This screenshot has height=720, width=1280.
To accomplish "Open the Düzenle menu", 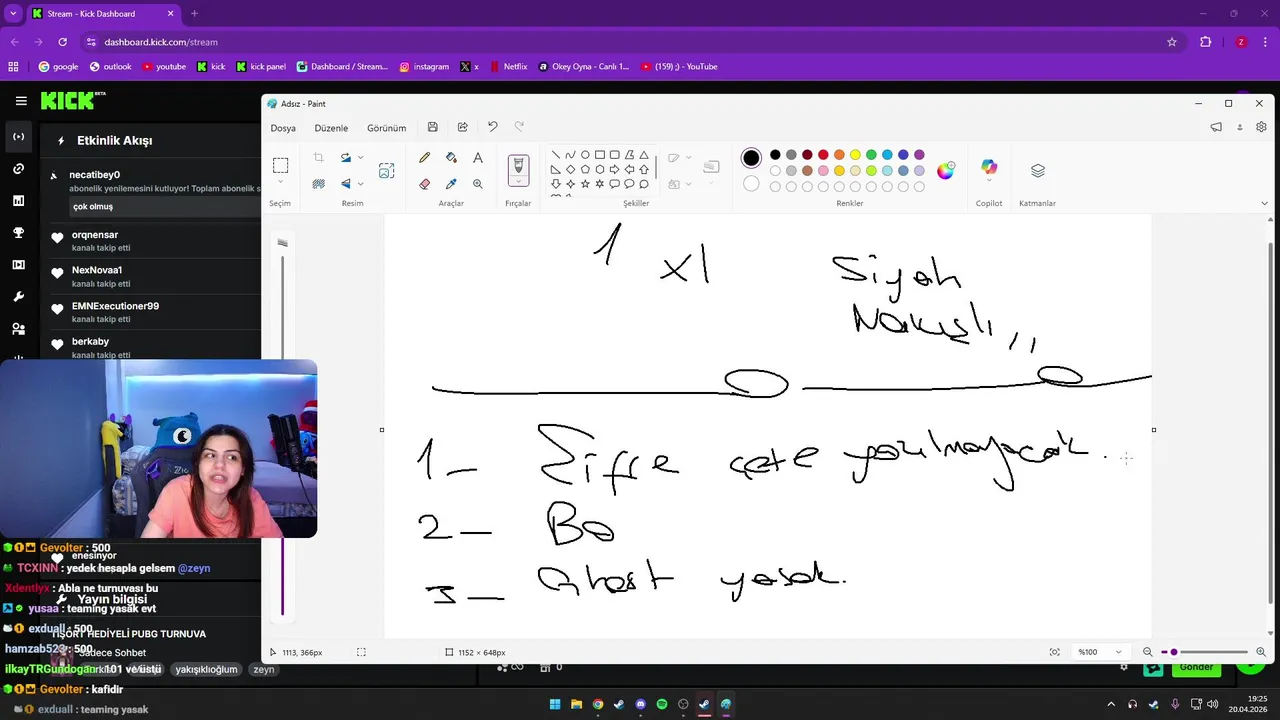I will tap(331, 128).
